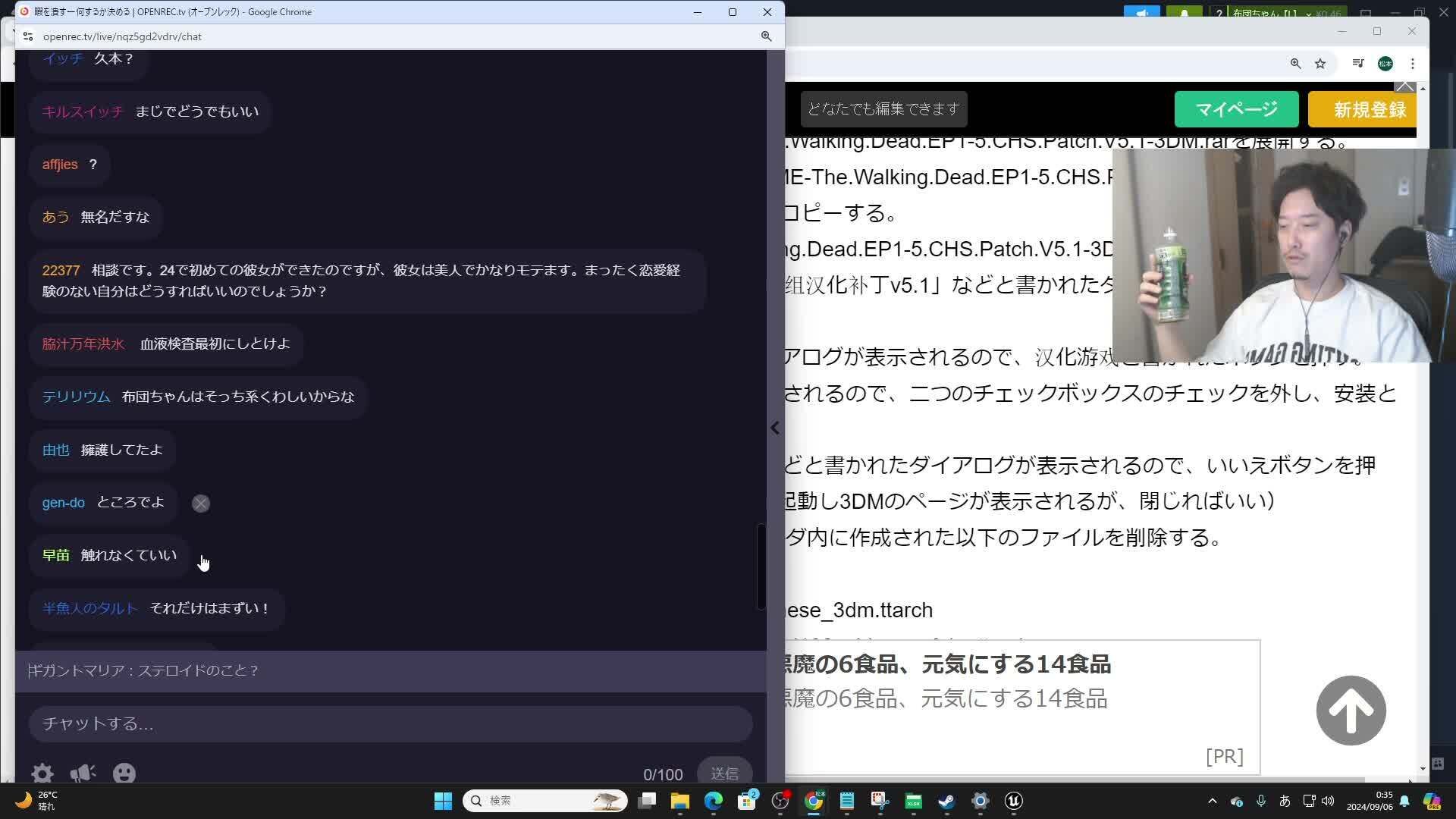The image size is (1456, 819).
Task: Click the zoom magnifier icon in chat window address bar
Action: click(x=766, y=36)
